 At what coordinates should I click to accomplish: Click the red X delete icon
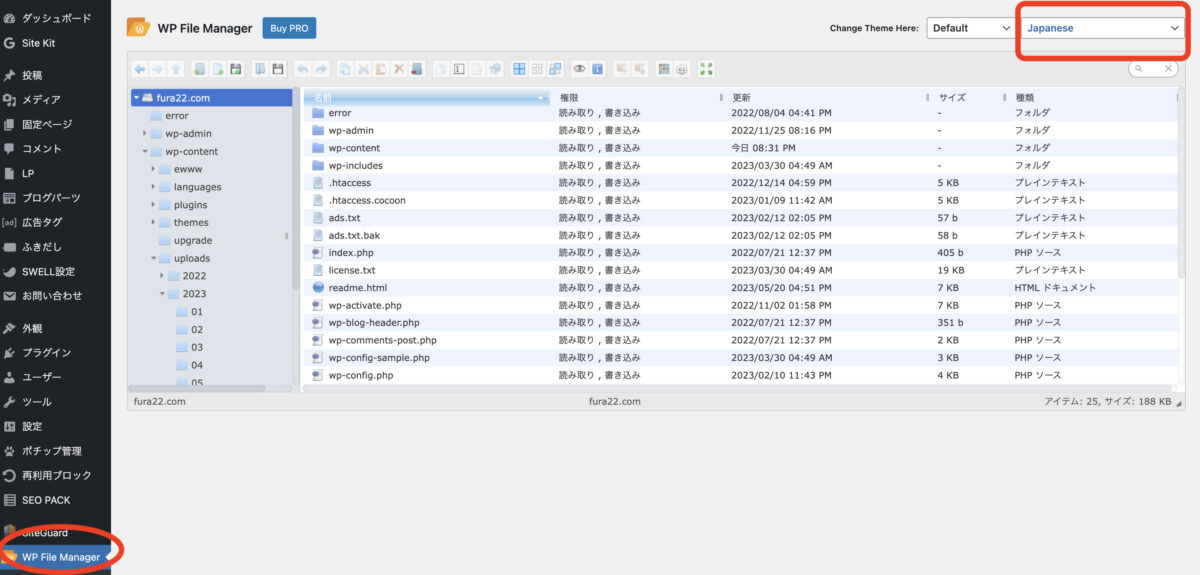398,69
